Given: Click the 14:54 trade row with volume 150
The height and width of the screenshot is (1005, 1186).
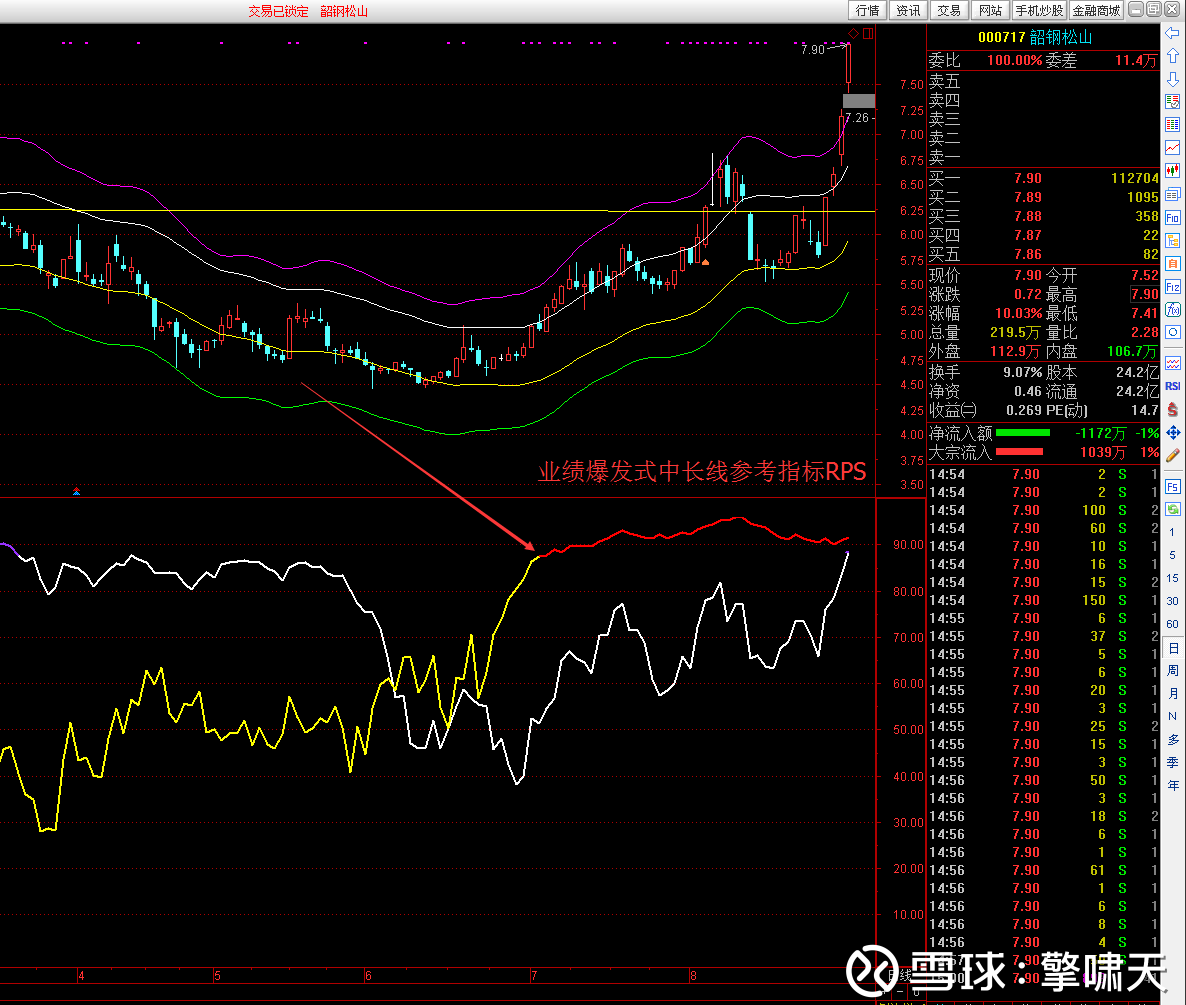Looking at the screenshot, I should (1044, 600).
